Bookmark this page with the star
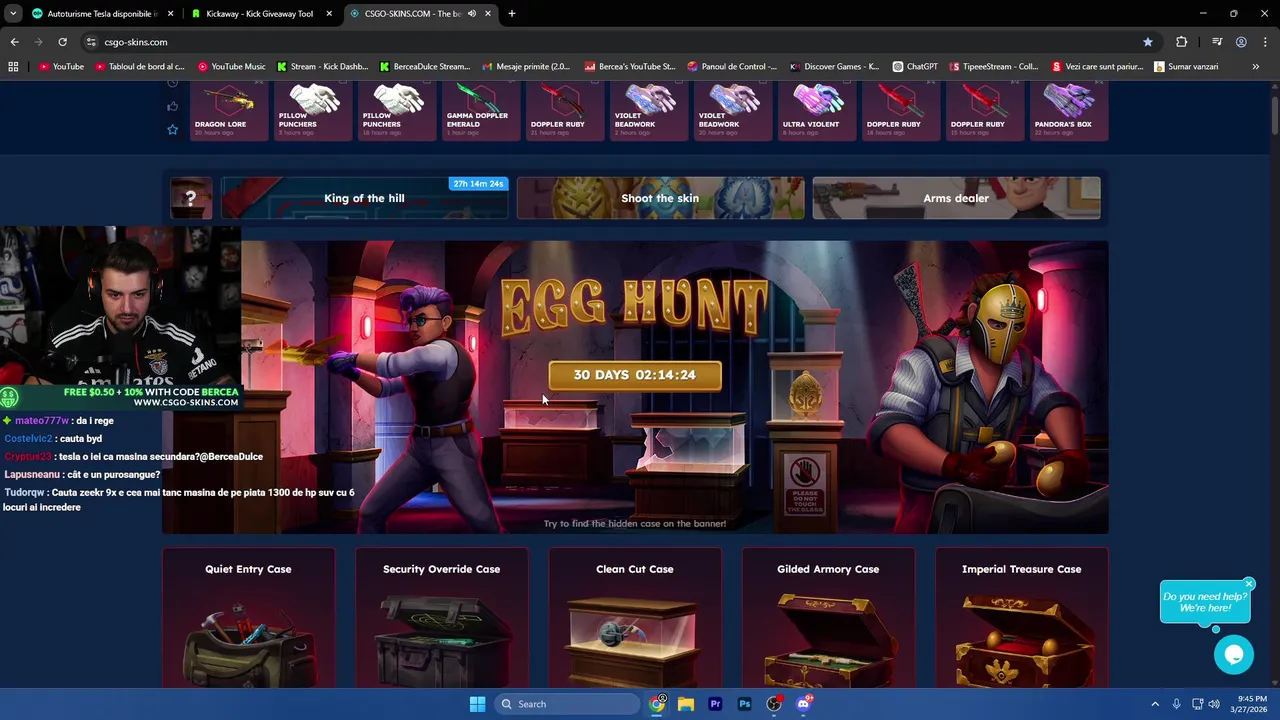 click(1147, 42)
